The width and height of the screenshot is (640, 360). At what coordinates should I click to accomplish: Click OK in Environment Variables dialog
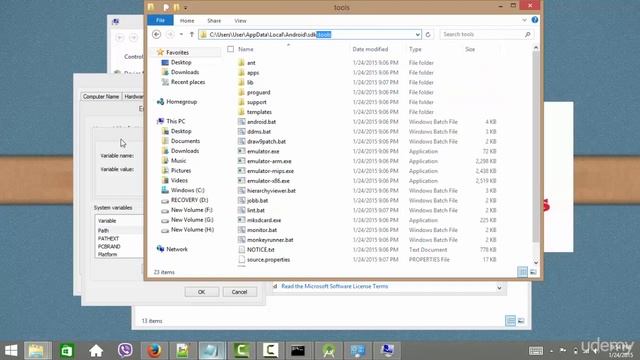point(202,292)
